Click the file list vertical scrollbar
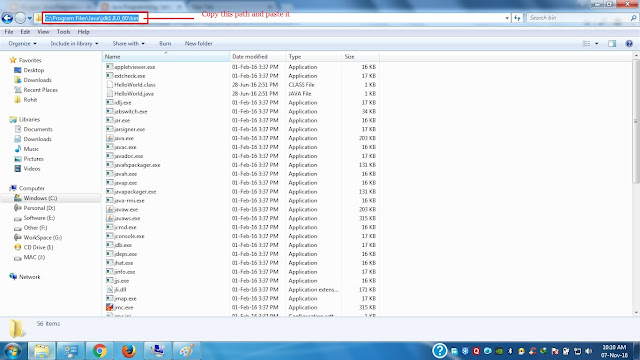The width and height of the screenshot is (640, 360). point(636,122)
